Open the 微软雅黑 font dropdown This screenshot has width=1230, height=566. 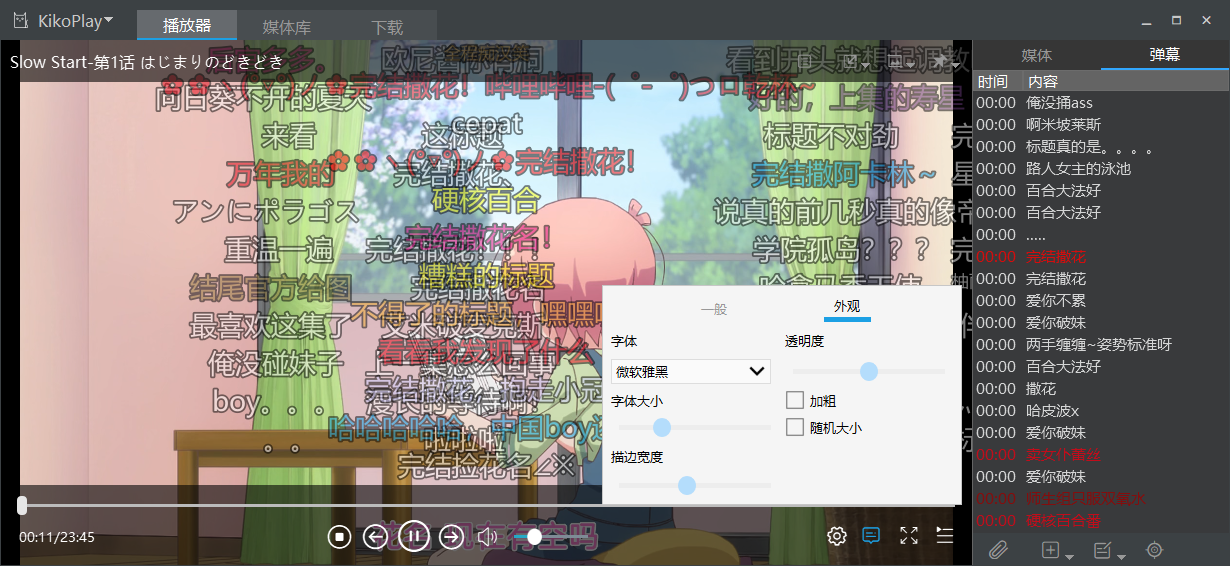691,372
